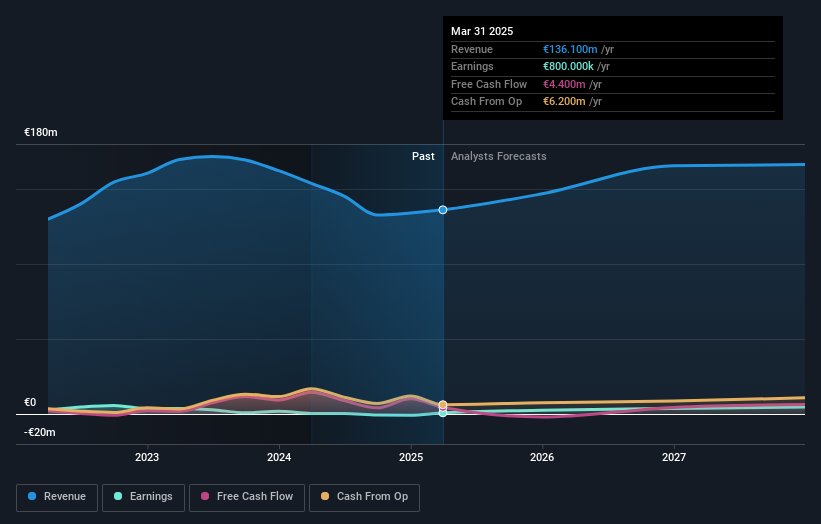Click the Earnings row label in tooltip
Screen dimensions: 821x524
point(472,66)
